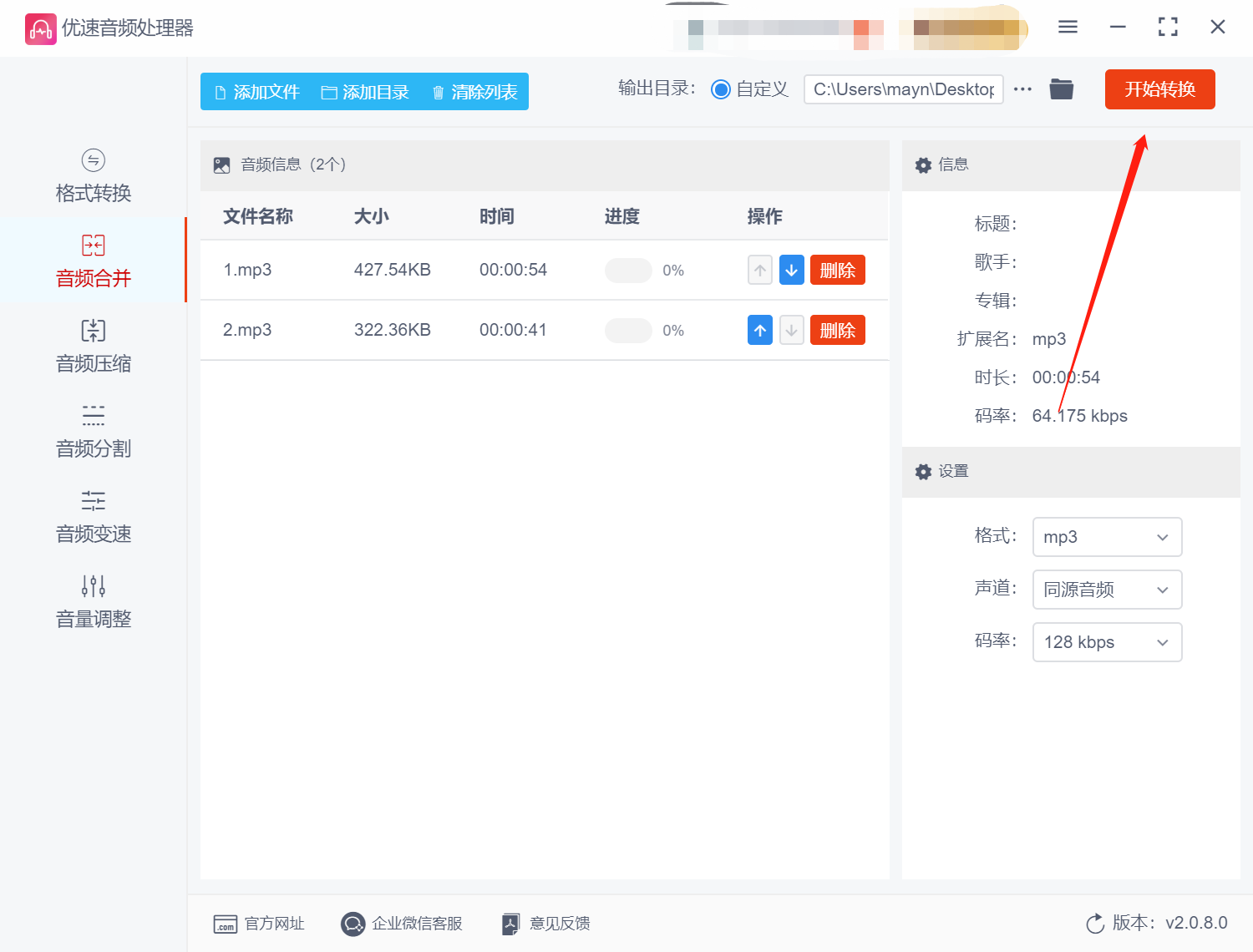Click the 文件名称 column header
This screenshot has height=952, width=1253.
(257, 216)
